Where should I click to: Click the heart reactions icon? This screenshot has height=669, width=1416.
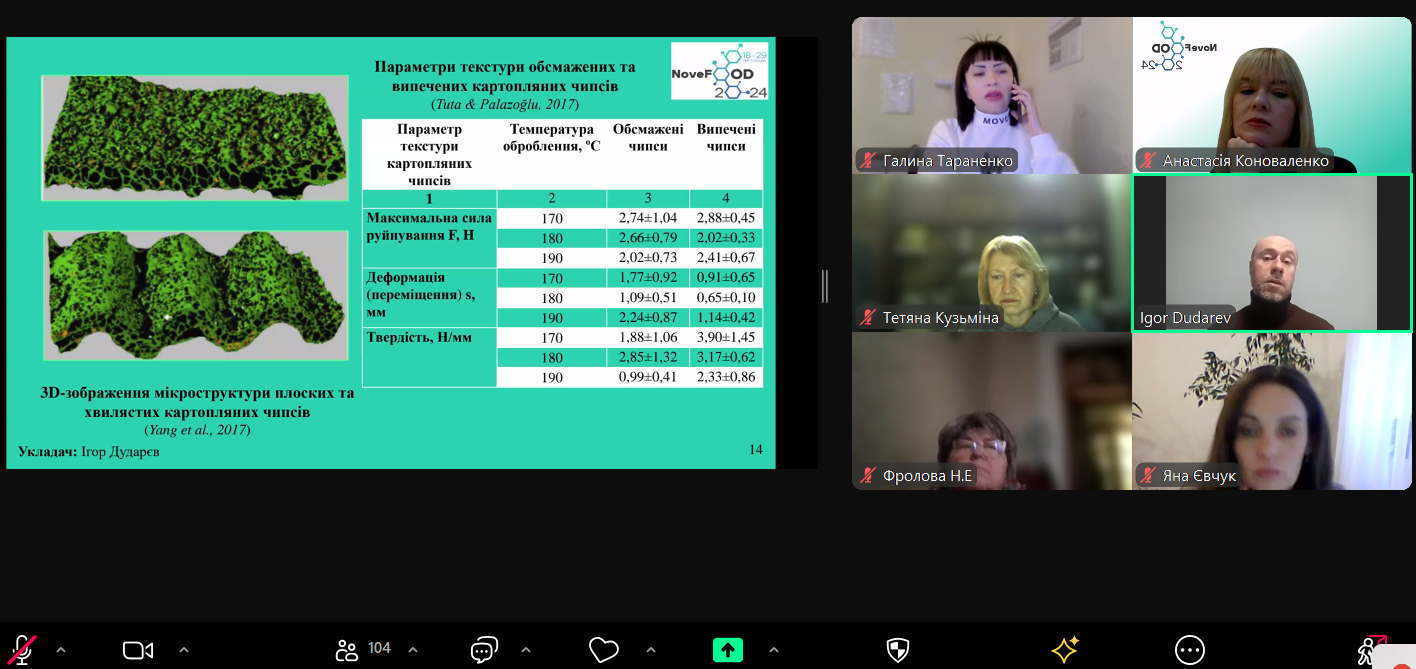pos(604,650)
